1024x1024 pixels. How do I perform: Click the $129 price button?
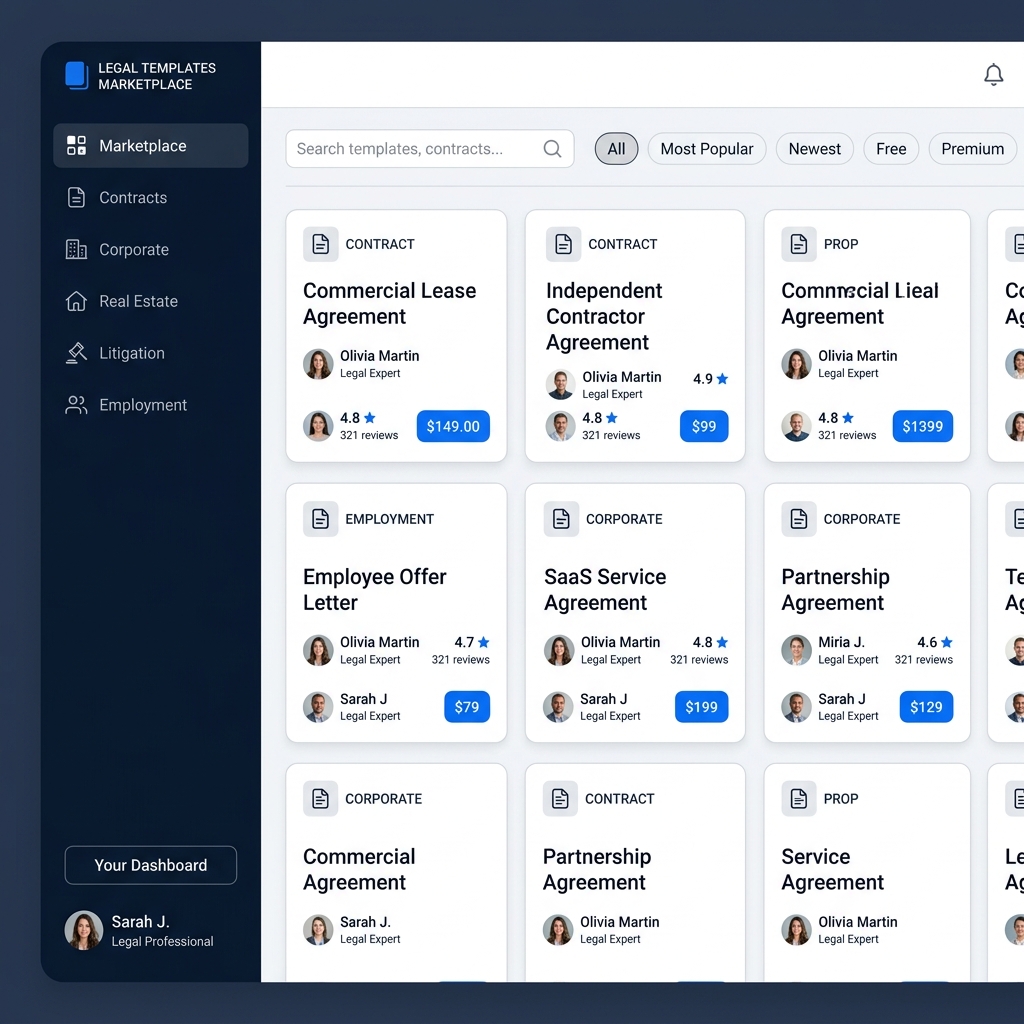pyautogui.click(x=926, y=707)
